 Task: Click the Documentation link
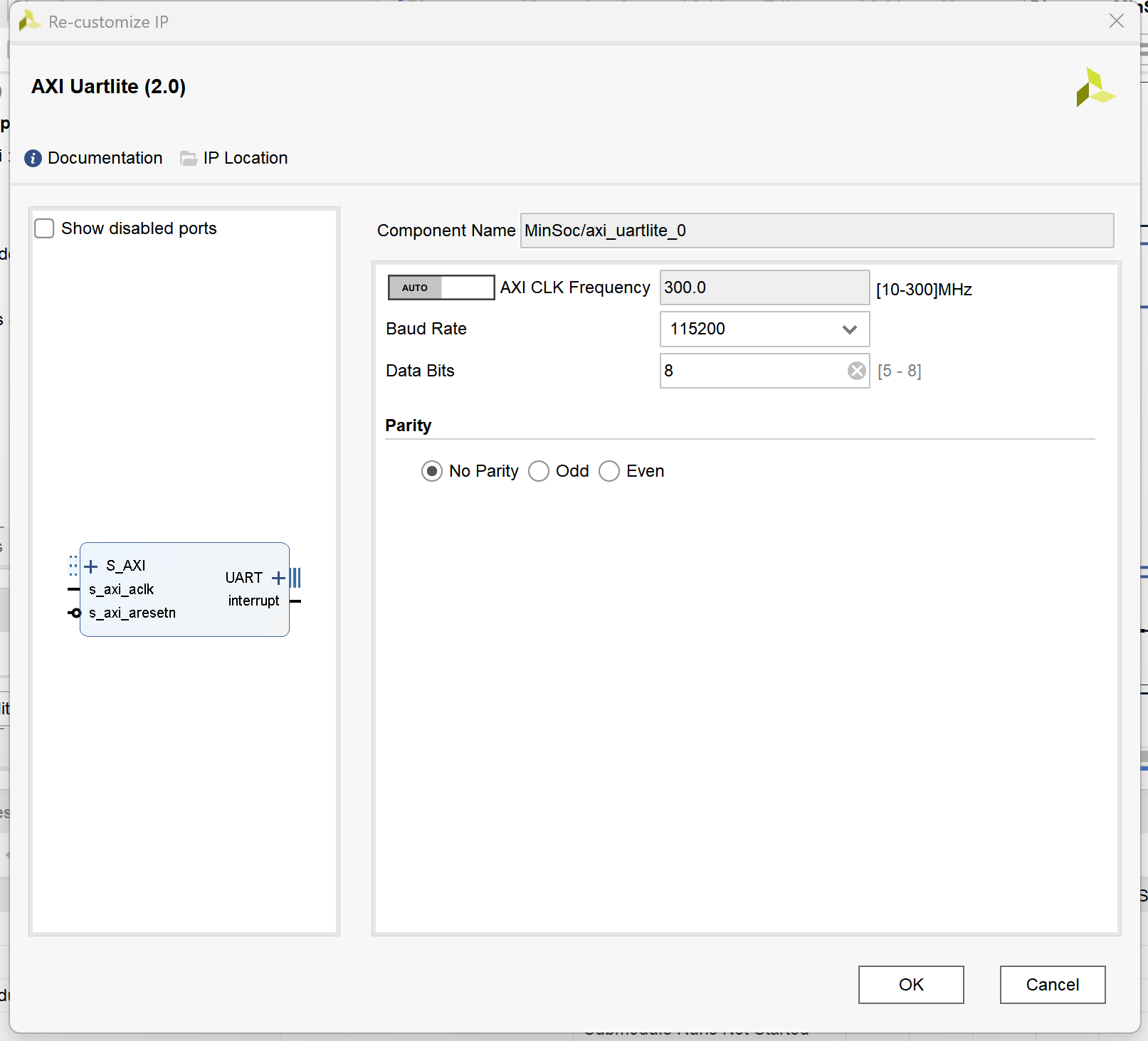pos(105,158)
